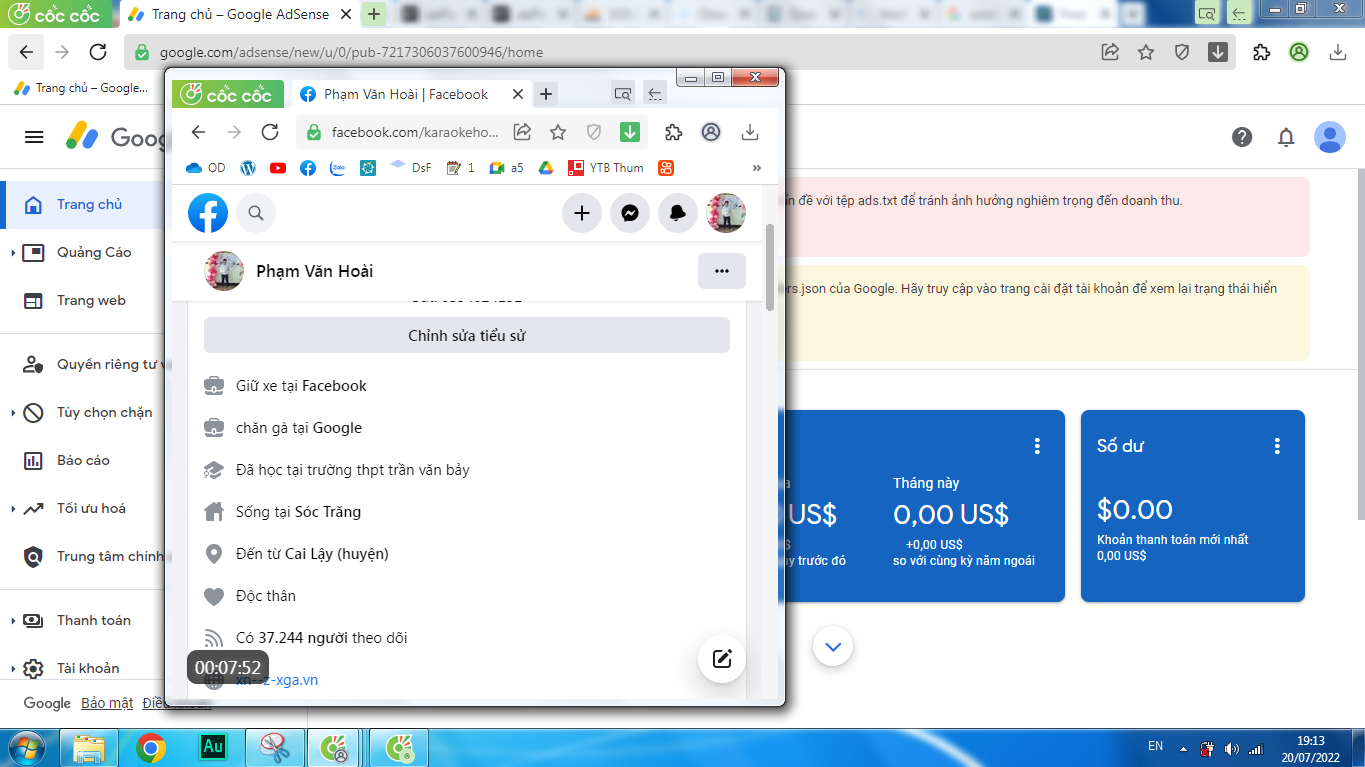Image resolution: width=1365 pixels, height=767 pixels.
Task: Open the Facebook create plus menu
Action: coord(582,213)
